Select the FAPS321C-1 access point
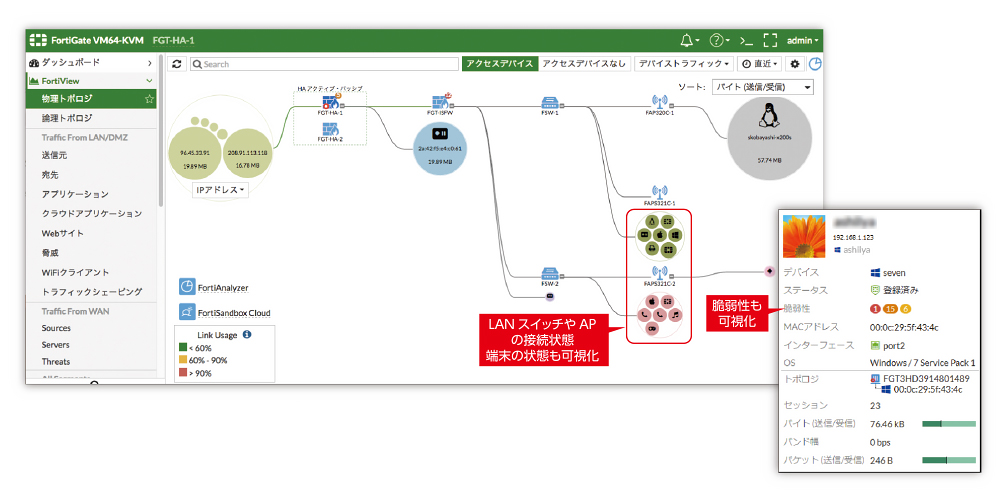This screenshot has height=500, width=1000. click(x=659, y=194)
